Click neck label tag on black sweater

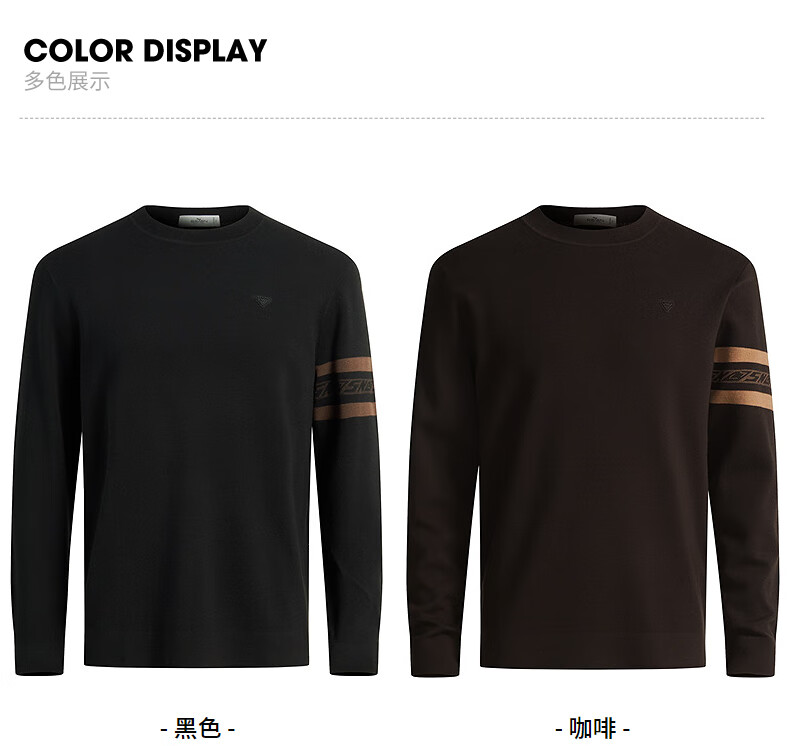tap(200, 220)
